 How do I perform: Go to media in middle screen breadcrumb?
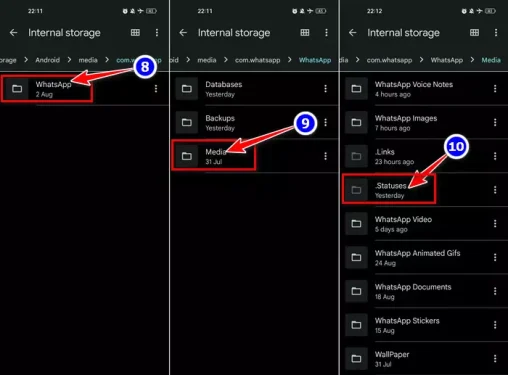tap(207, 60)
